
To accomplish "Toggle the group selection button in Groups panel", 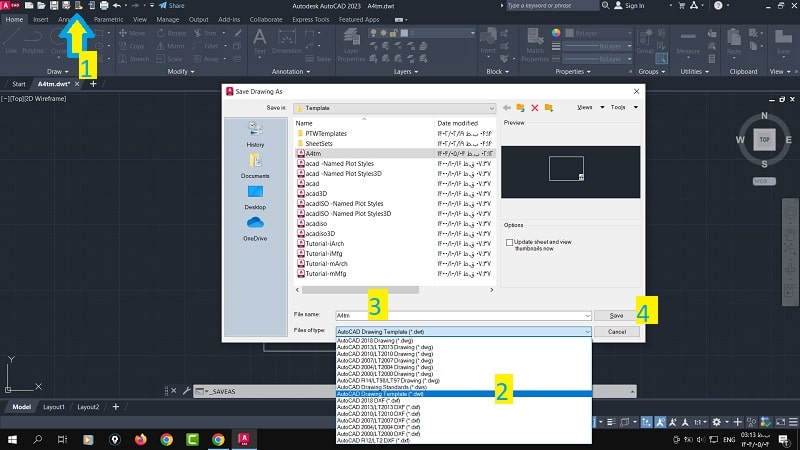I will click(661, 59).
